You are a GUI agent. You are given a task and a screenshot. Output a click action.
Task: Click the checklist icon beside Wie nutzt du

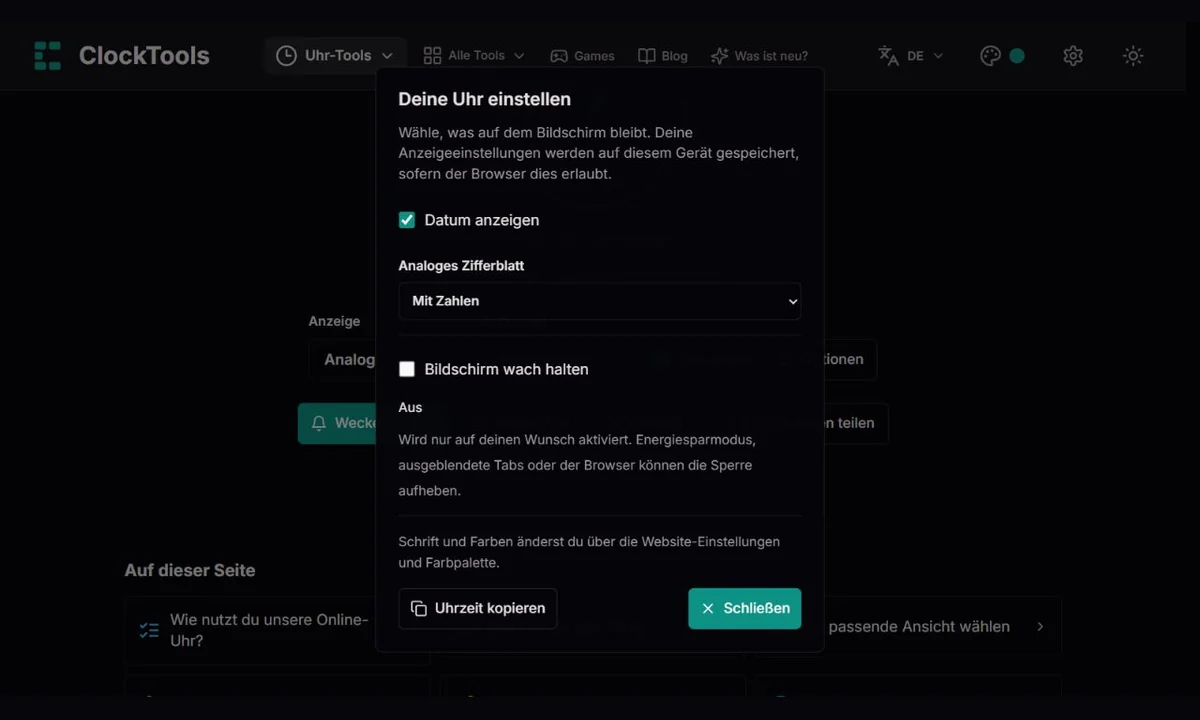point(149,630)
